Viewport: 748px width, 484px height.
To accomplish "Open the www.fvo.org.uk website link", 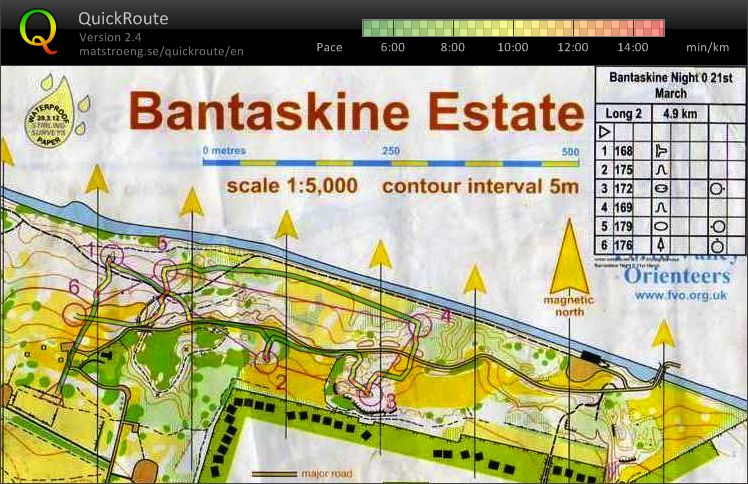I will pyautogui.click(x=681, y=295).
